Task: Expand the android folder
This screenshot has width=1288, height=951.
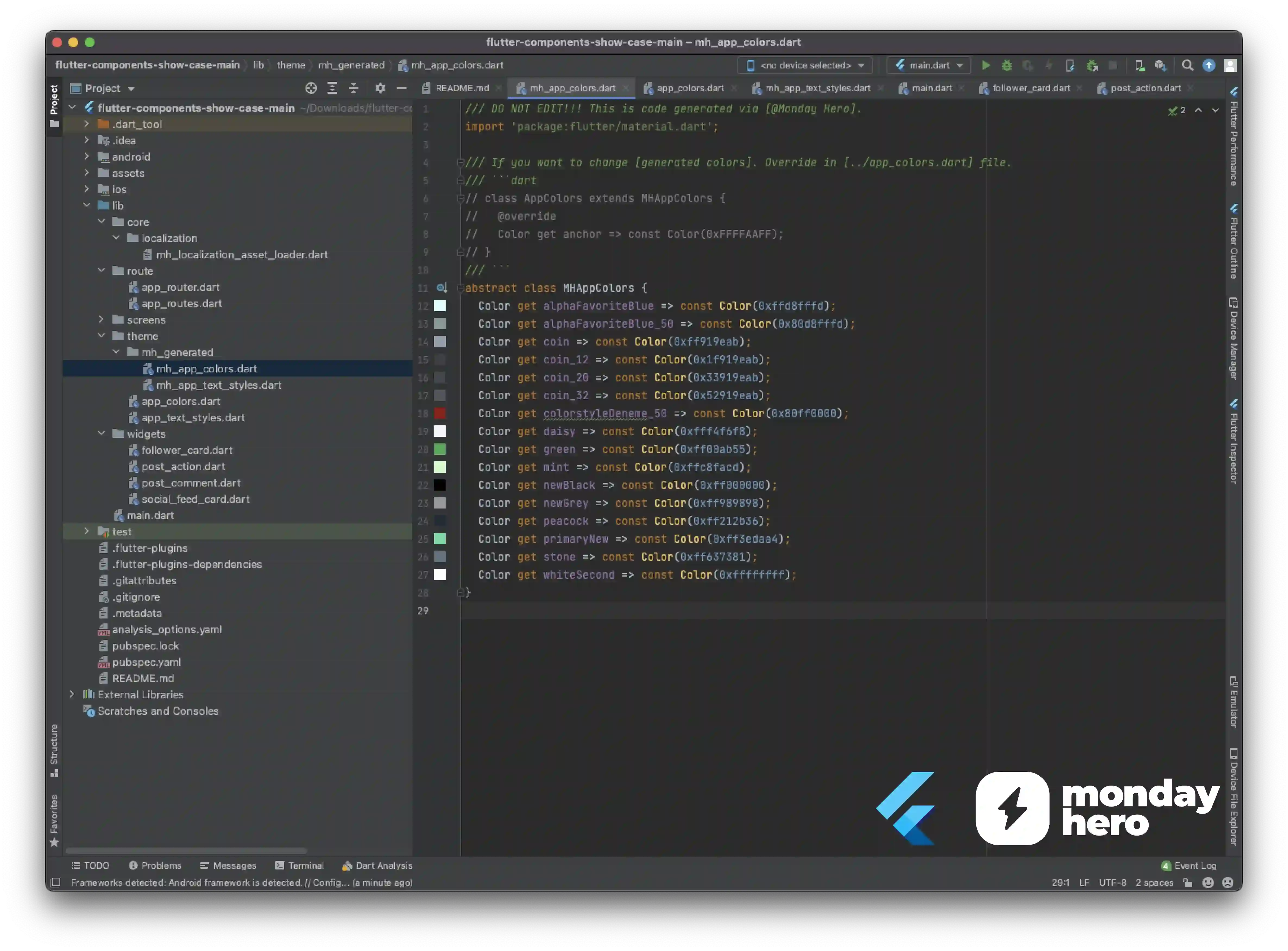Action: click(x=86, y=156)
